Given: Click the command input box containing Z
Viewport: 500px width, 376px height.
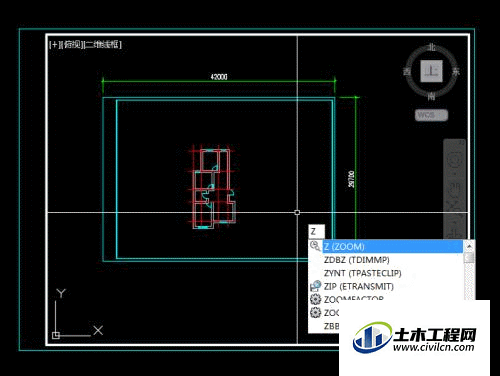Looking at the screenshot, I should pyautogui.click(x=316, y=231).
